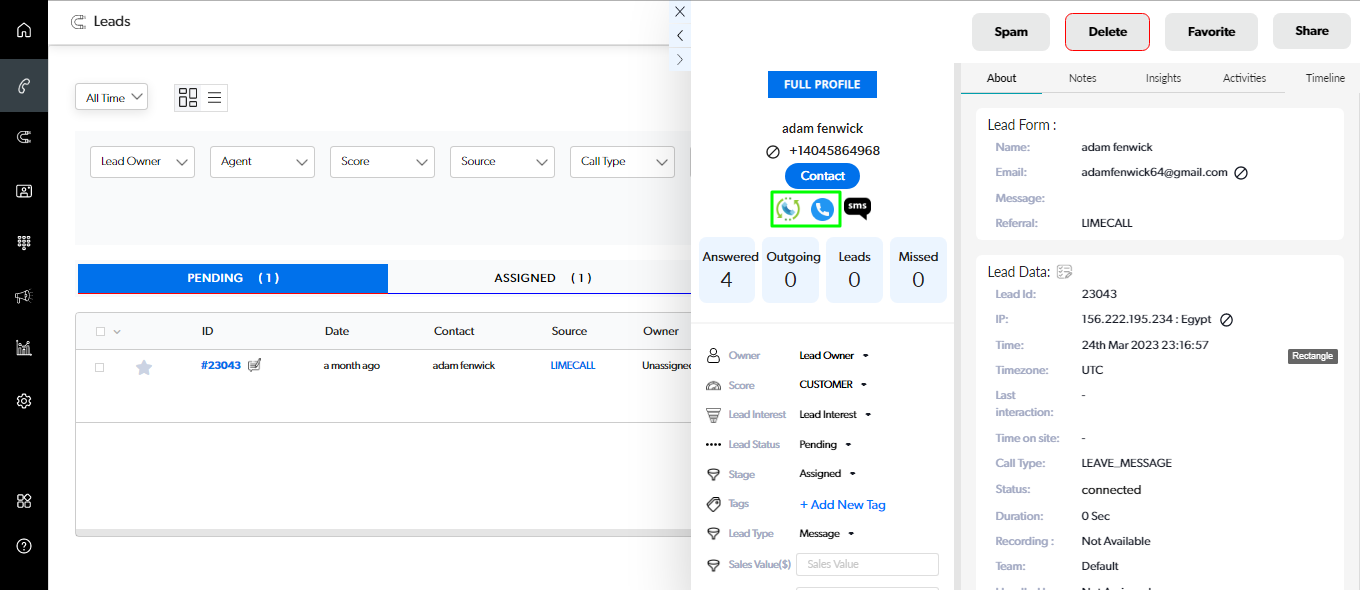Switch to the PENDING tab
Image resolution: width=1360 pixels, height=590 pixels.
pyautogui.click(x=233, y=278)
